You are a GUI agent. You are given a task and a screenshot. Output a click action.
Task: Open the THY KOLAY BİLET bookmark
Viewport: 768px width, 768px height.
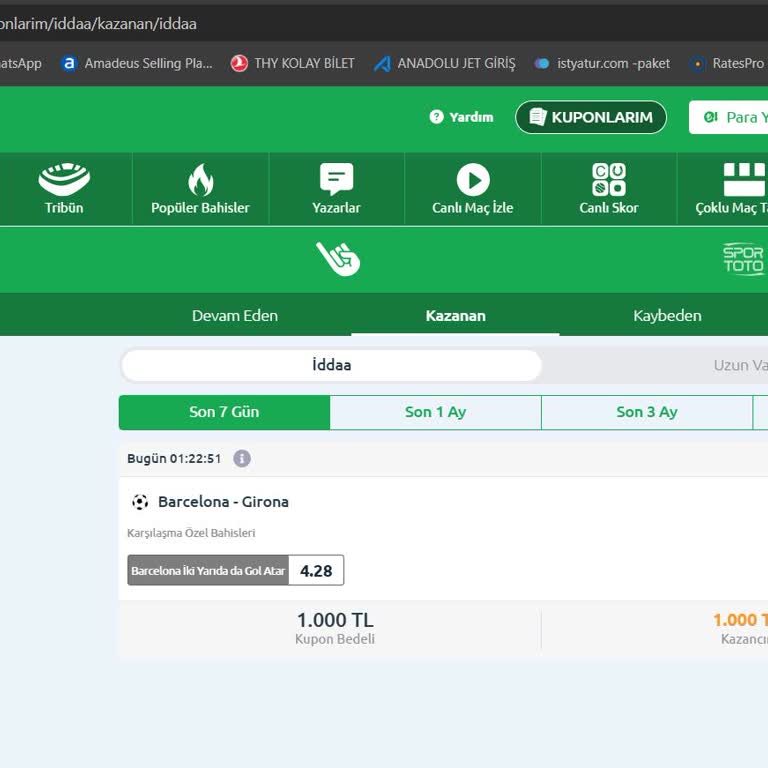[293, 63]
